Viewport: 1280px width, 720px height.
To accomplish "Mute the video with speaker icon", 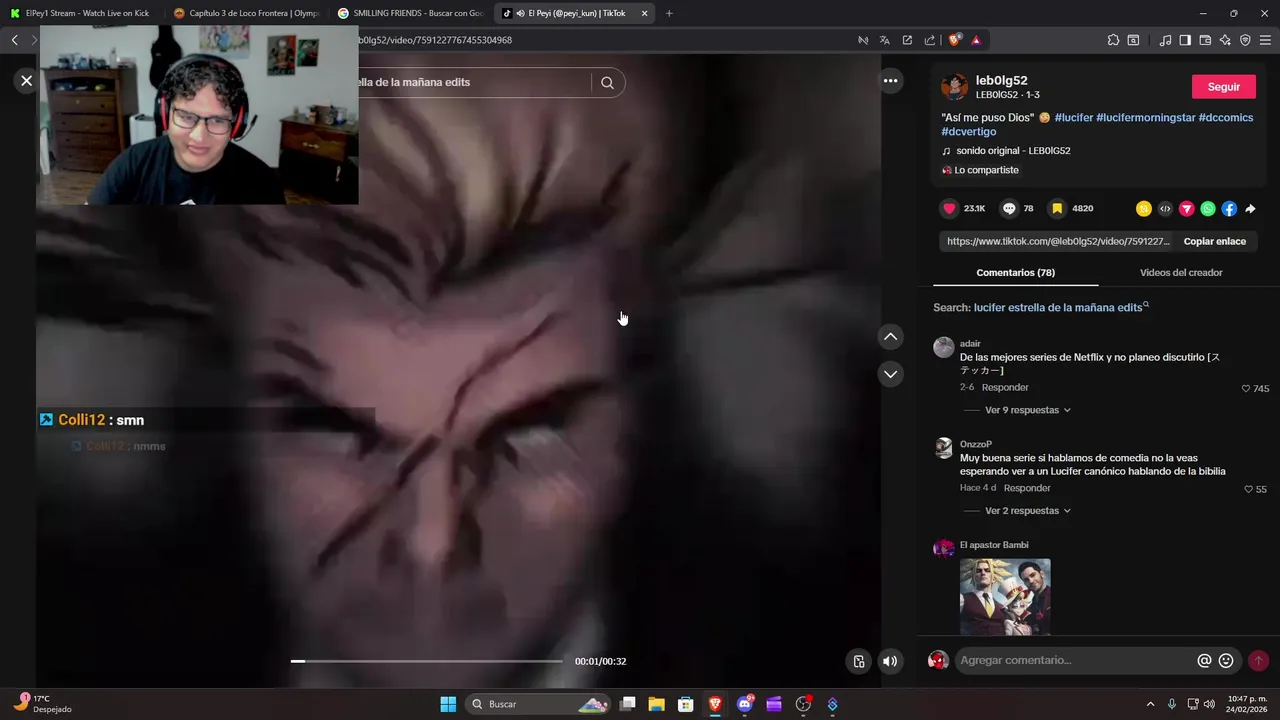I will [890, 661].
